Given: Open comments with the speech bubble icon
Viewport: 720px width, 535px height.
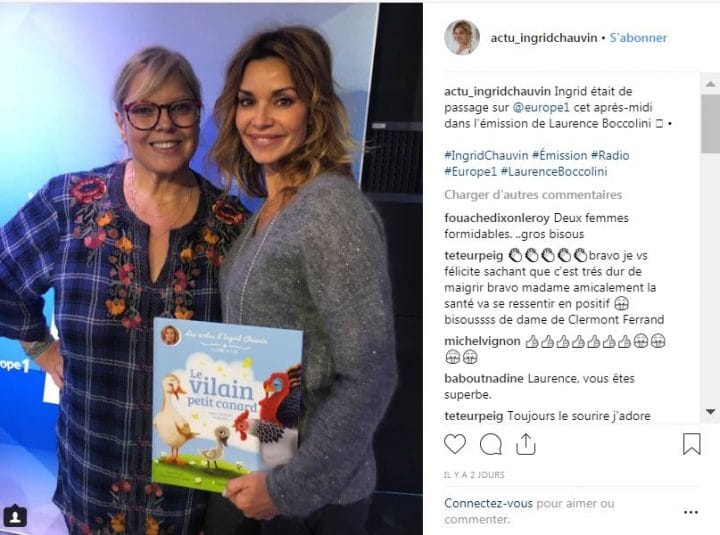Looking at the screenshot, I should [490, 444].
